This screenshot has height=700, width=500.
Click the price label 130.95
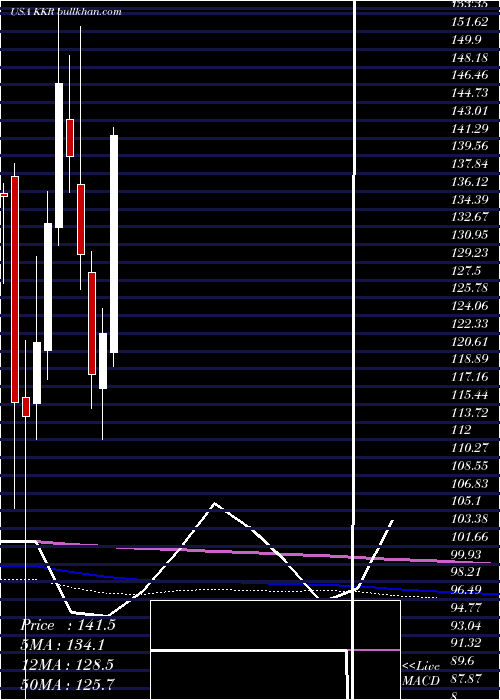click(470, 235)
